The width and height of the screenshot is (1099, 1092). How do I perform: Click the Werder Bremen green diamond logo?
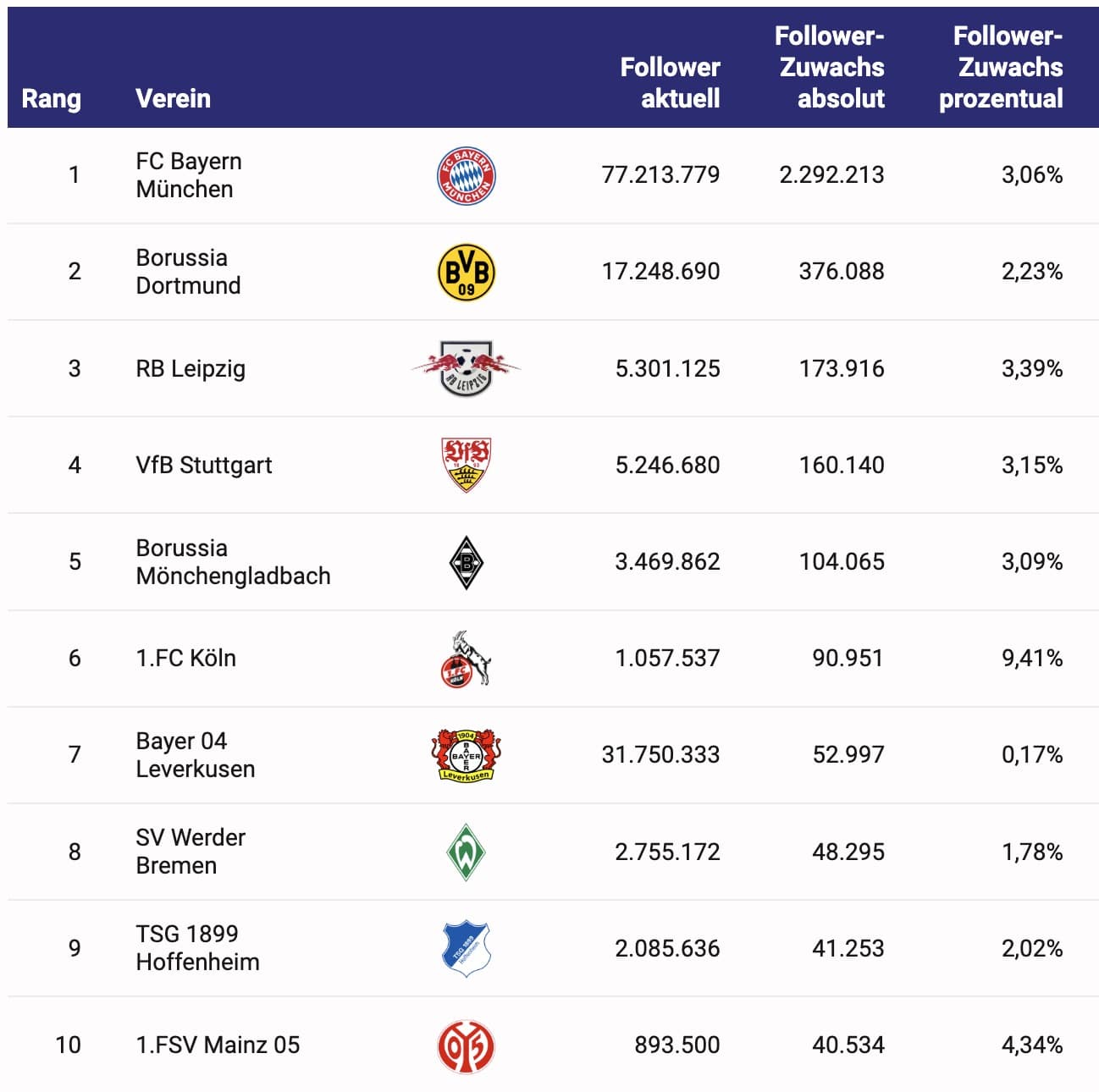pyautogui.click(x=466, y=852)
